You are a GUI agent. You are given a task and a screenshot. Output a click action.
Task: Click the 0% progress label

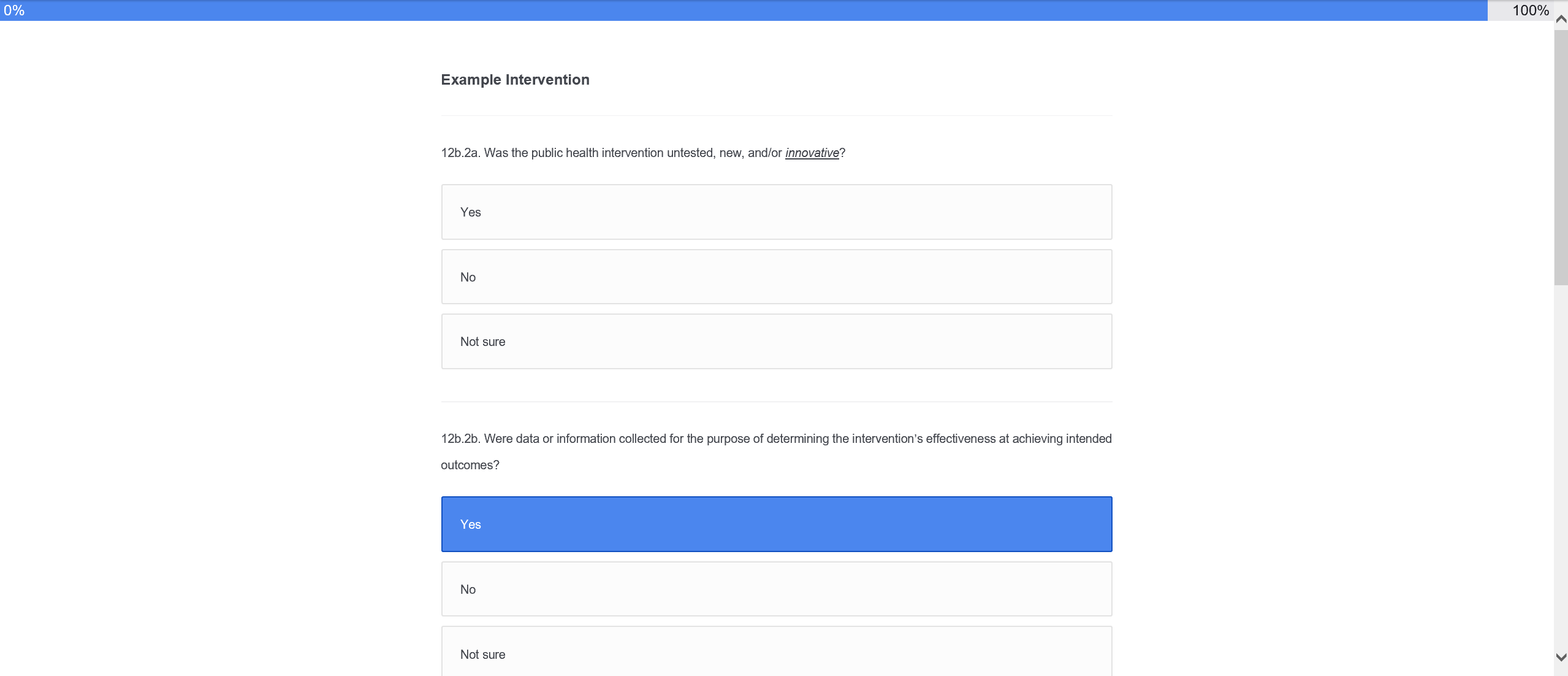(14, 10)
